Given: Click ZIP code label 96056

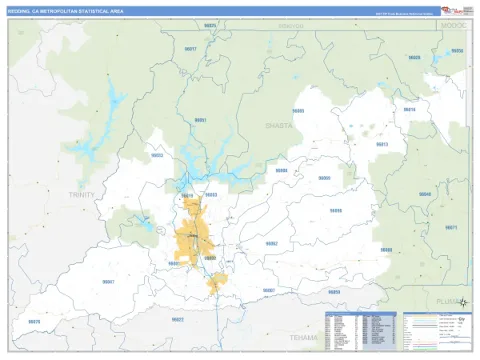Looking at the screenshot, I should 457,51.
